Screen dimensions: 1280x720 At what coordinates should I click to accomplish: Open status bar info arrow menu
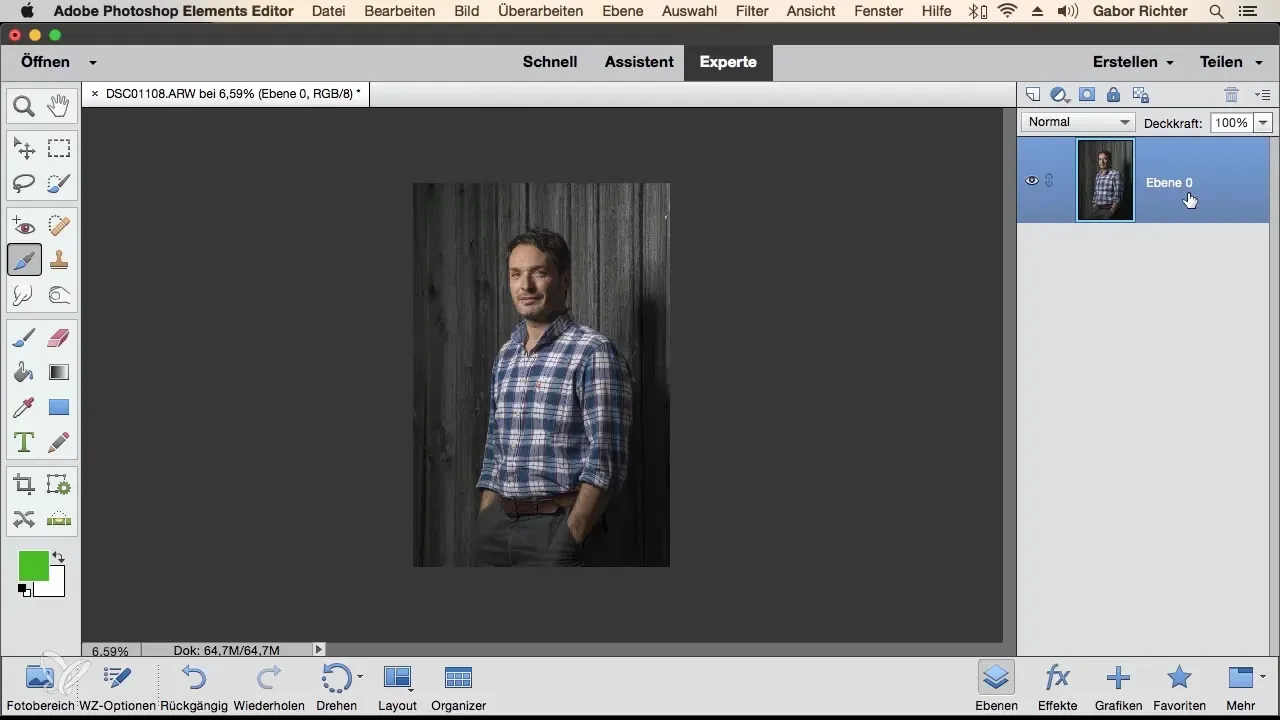(x=319, y=650)
